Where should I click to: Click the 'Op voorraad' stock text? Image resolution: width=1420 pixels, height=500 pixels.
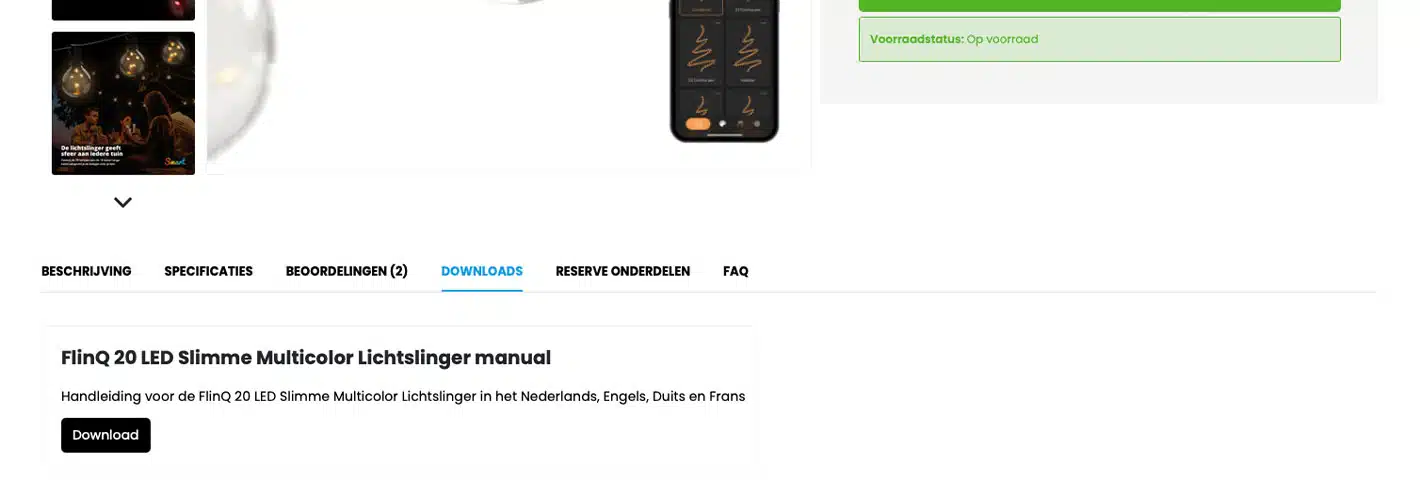click(1002, 39)
